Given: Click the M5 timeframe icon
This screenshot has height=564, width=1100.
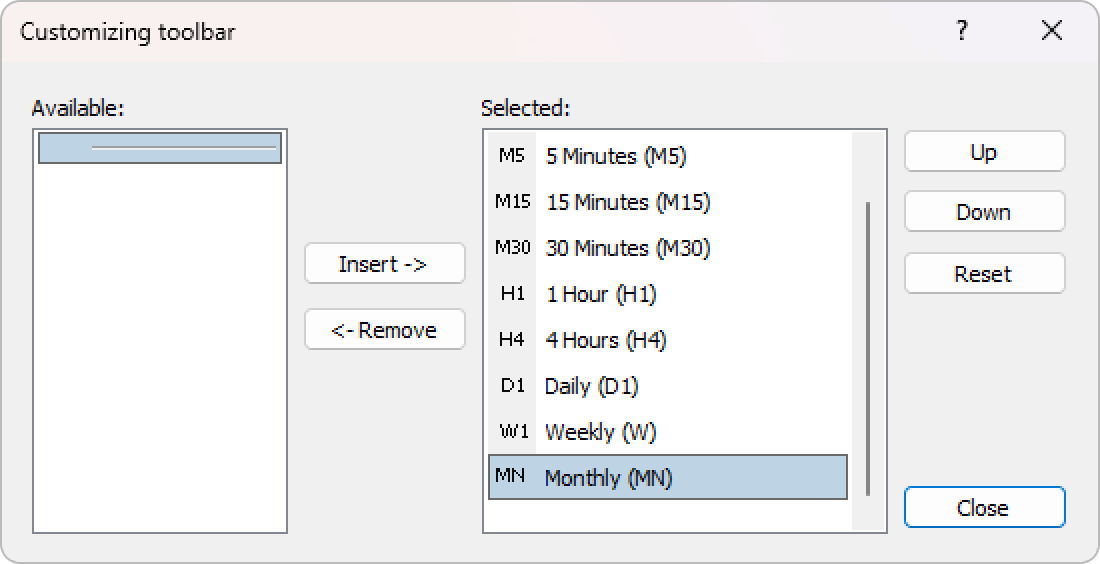Looking at the screenshot, I should pos(511,155).
